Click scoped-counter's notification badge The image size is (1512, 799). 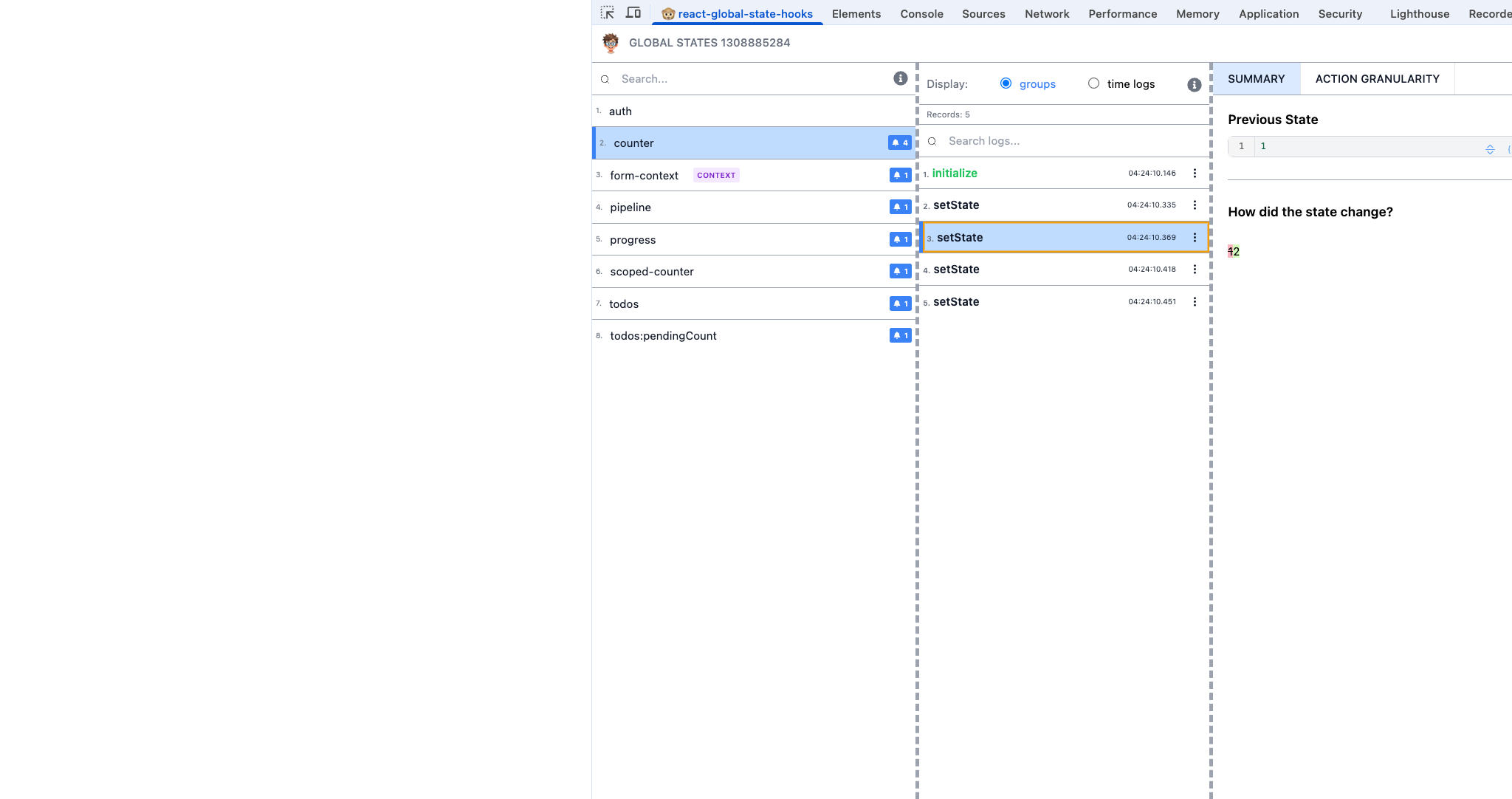pyautogui.click(x=901, y=271)
